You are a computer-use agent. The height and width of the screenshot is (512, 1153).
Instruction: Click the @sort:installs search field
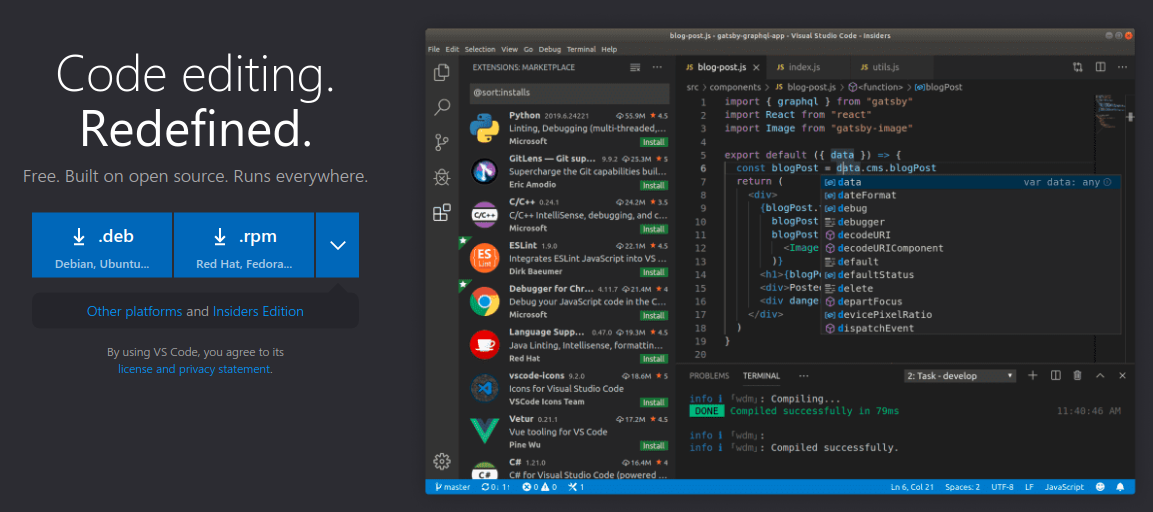coord(569,93)
